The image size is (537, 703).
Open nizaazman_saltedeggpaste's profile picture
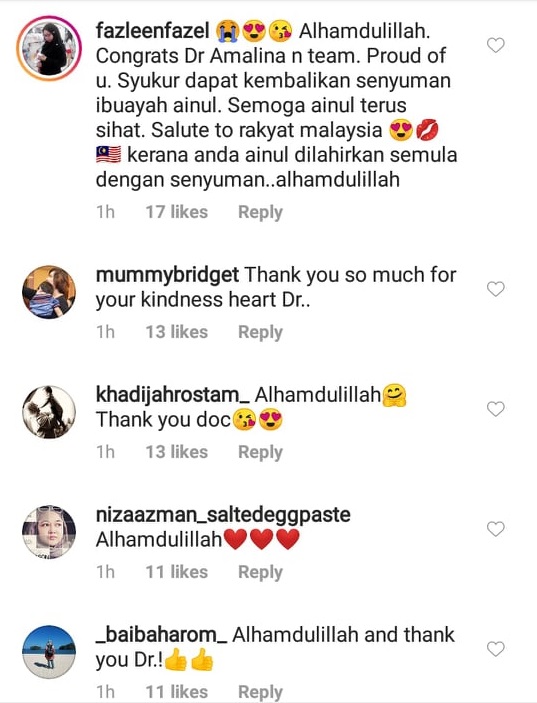[49, 532]
